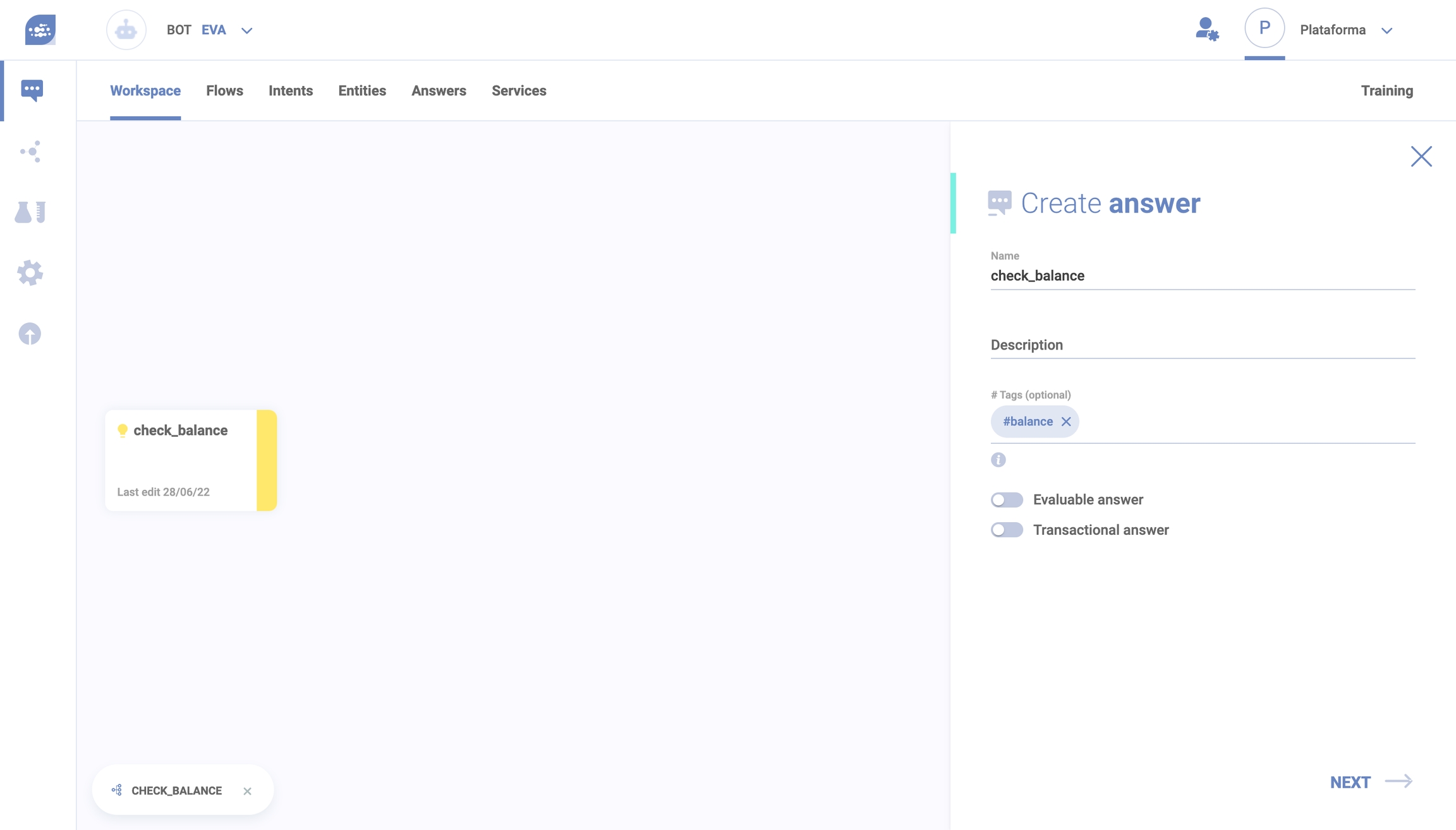Expand the BOT EVA dropdown
1456x830 pixels.
pyautogui.click(x=246, y=30)
